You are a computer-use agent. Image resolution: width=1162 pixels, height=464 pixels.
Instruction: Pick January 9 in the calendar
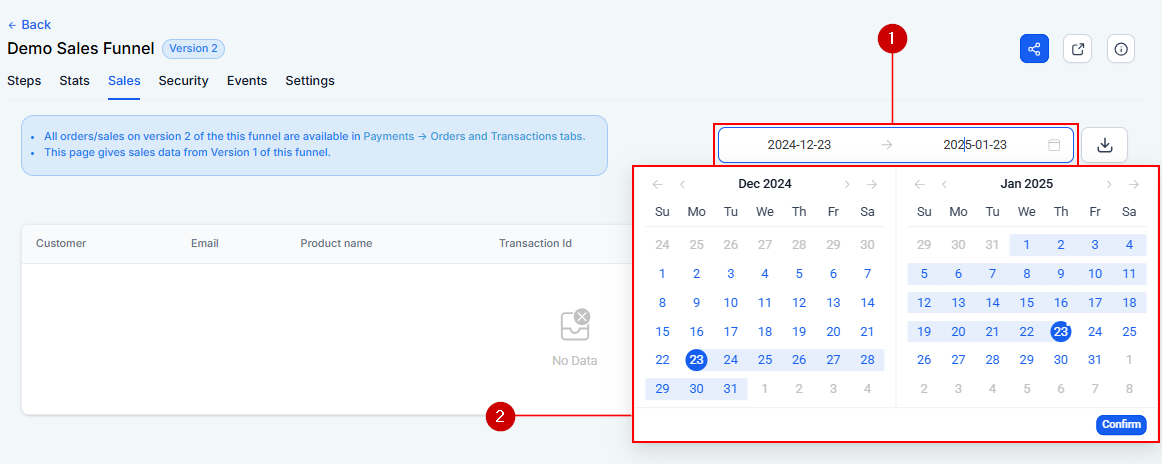(x=1061, y=274)
